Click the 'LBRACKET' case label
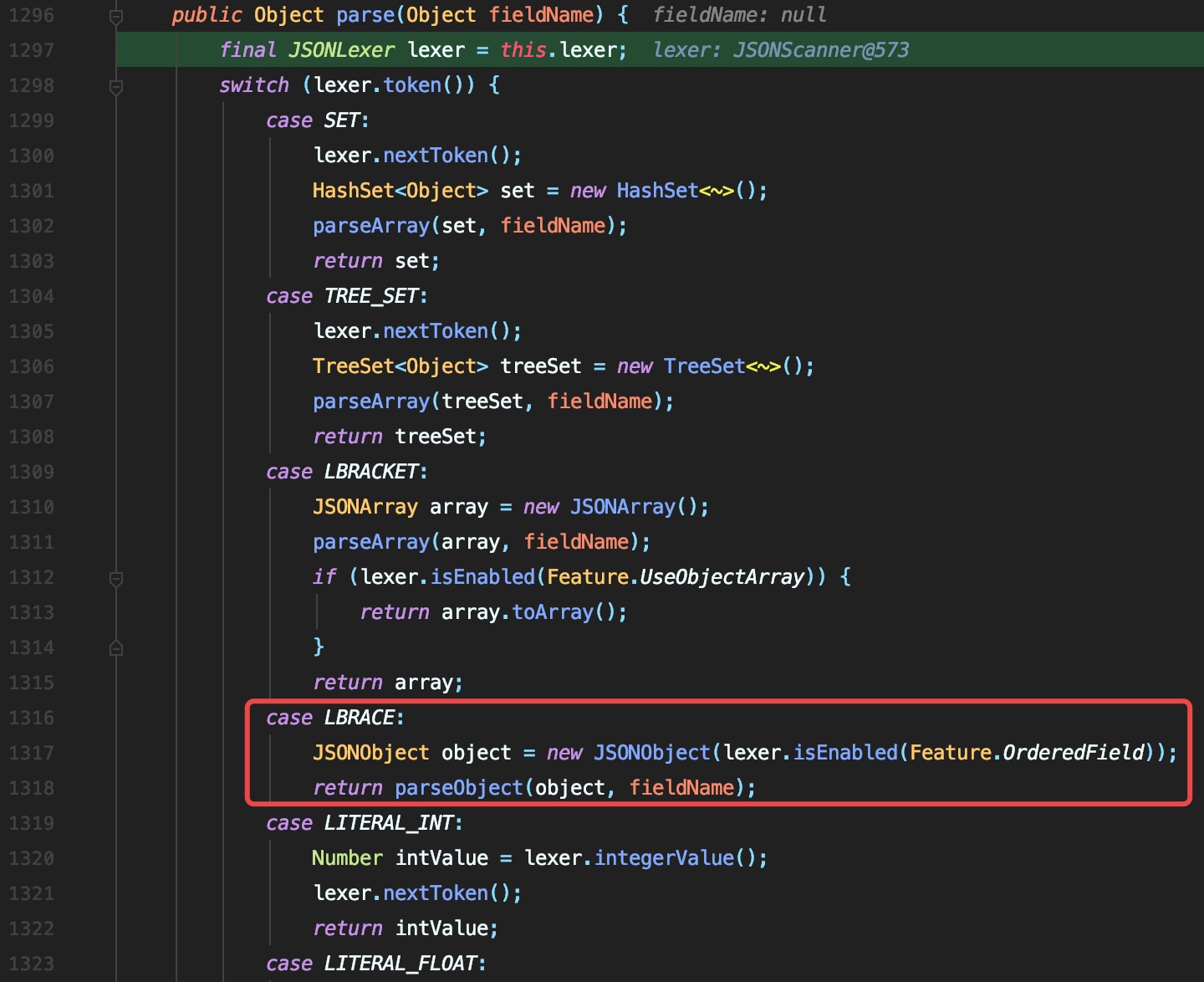Image resolution: width=1204 pixels, height=982 pixels. [370, 472]
